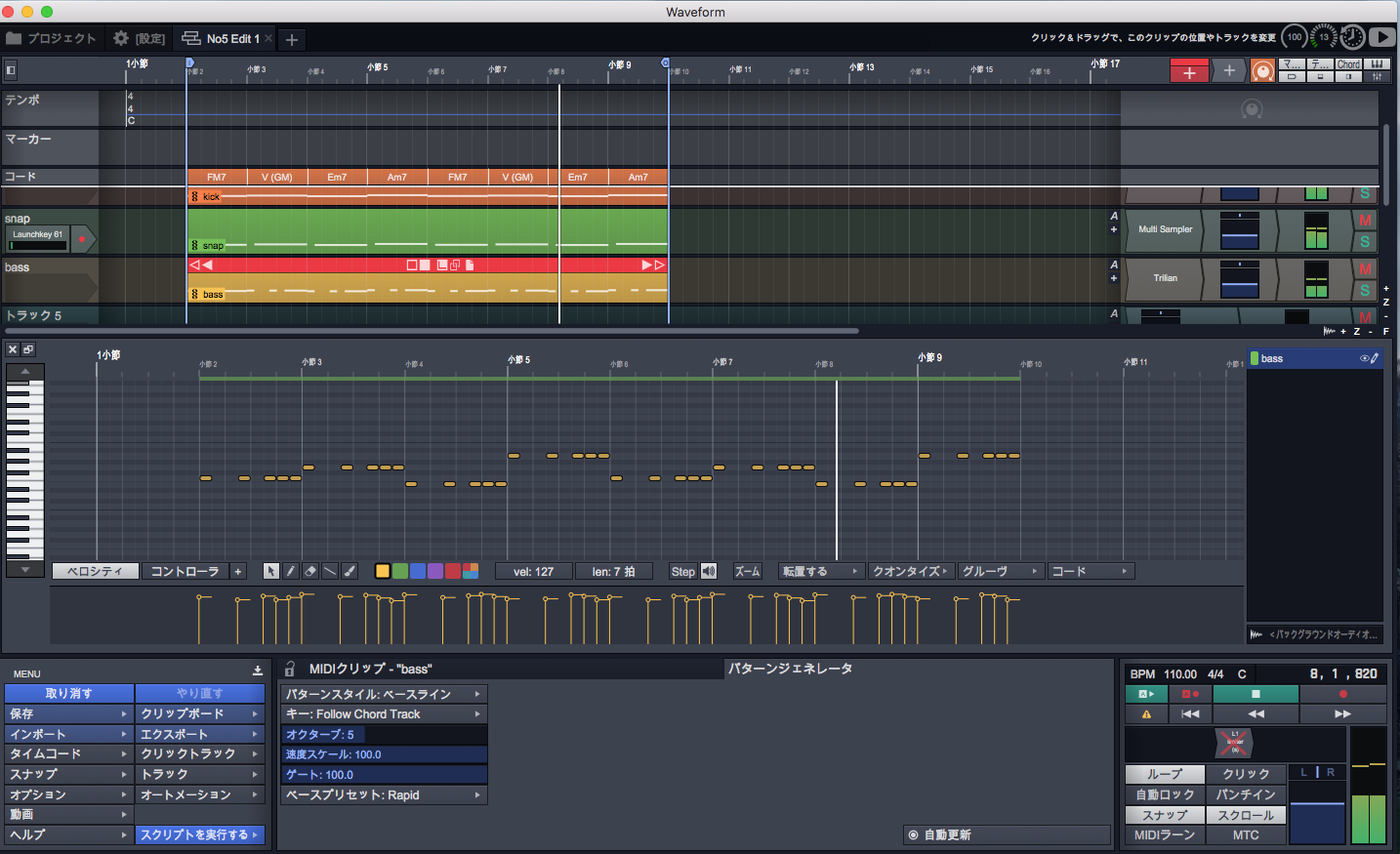Image resolution: width=1400 pixels, height=854 pixels.
Task: Click the ベロシティ button
Action: (96, 571)
